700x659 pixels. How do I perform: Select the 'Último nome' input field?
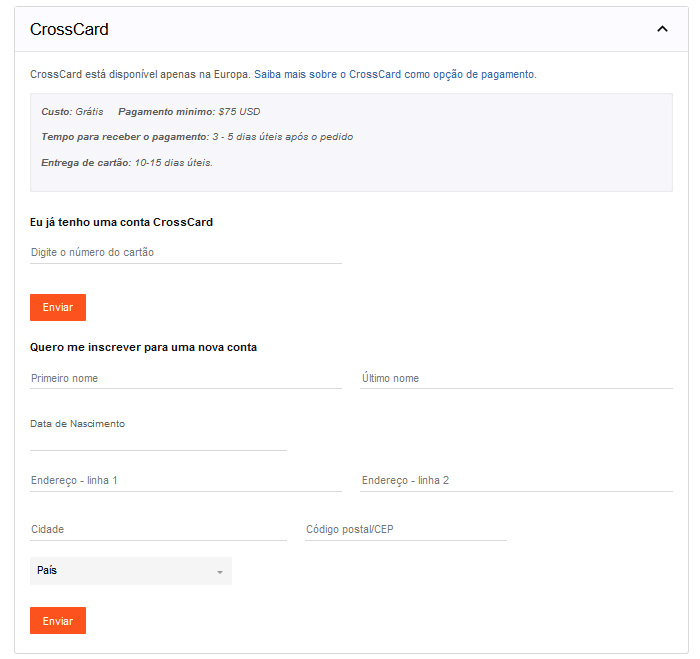[516, 378]
